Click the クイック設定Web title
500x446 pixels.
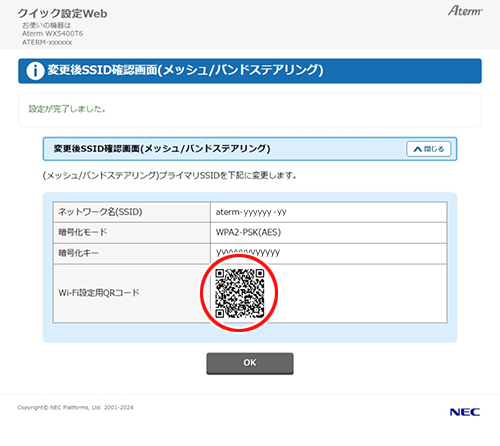(62, 14)
